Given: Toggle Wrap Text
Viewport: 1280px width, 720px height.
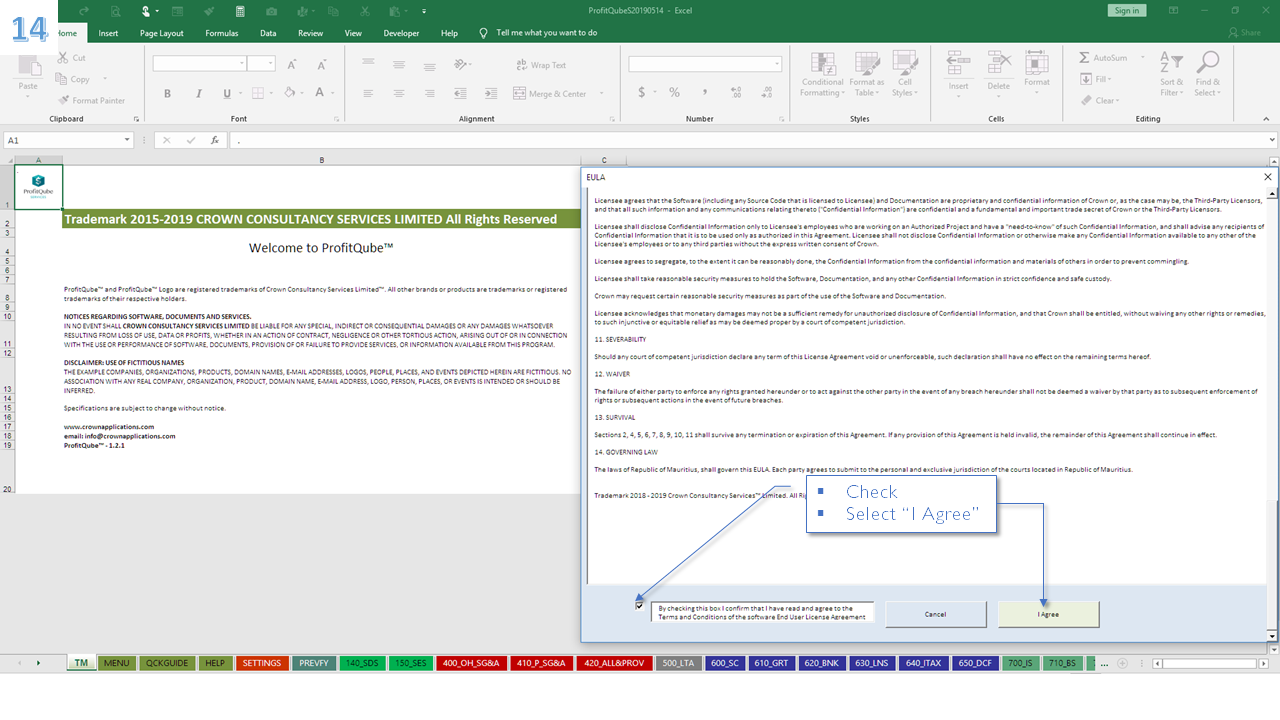Looking at the screenshot, I should pyautogui.click(x=541, y=65).
